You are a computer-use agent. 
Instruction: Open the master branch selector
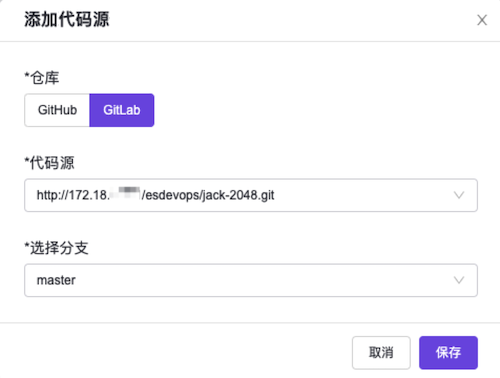251,280
